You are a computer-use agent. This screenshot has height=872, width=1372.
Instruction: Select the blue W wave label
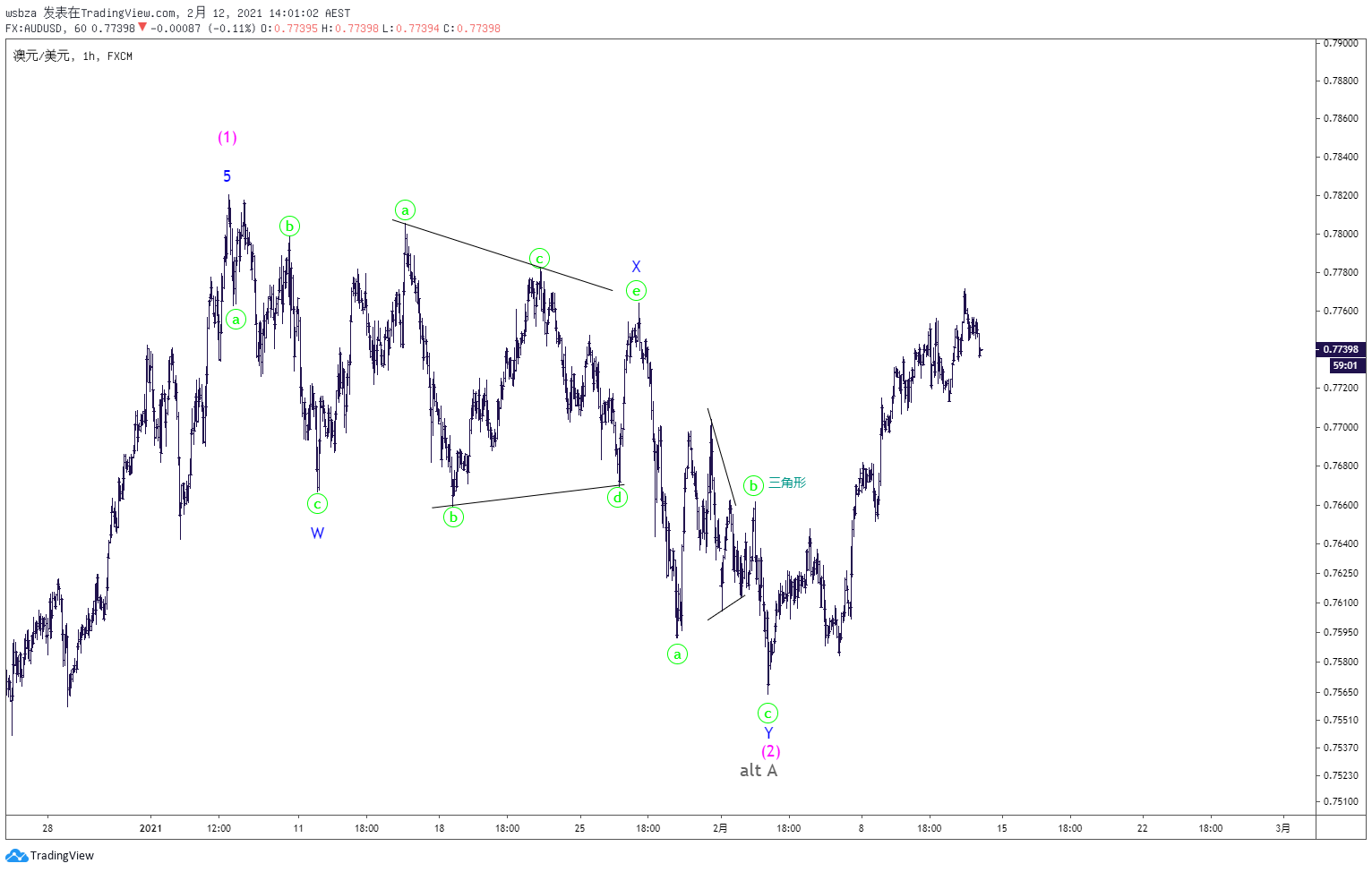[x=317, y=533]
